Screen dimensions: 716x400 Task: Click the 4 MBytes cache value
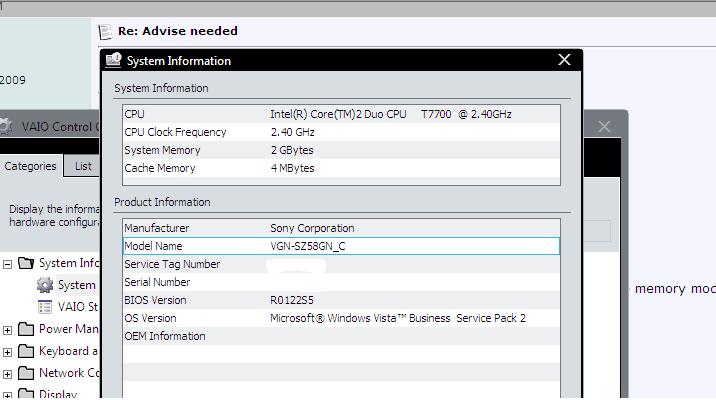coord(293,168)
